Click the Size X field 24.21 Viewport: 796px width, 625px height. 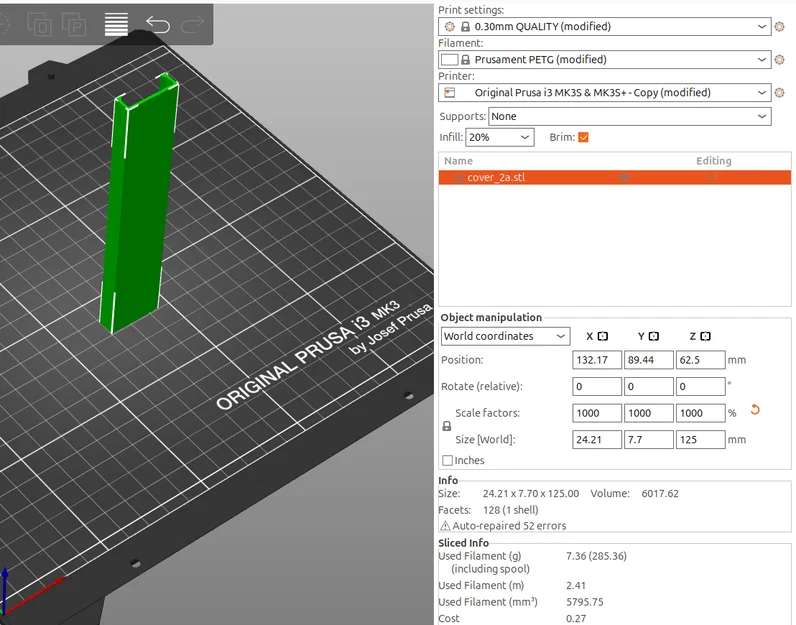coord(596,440)
